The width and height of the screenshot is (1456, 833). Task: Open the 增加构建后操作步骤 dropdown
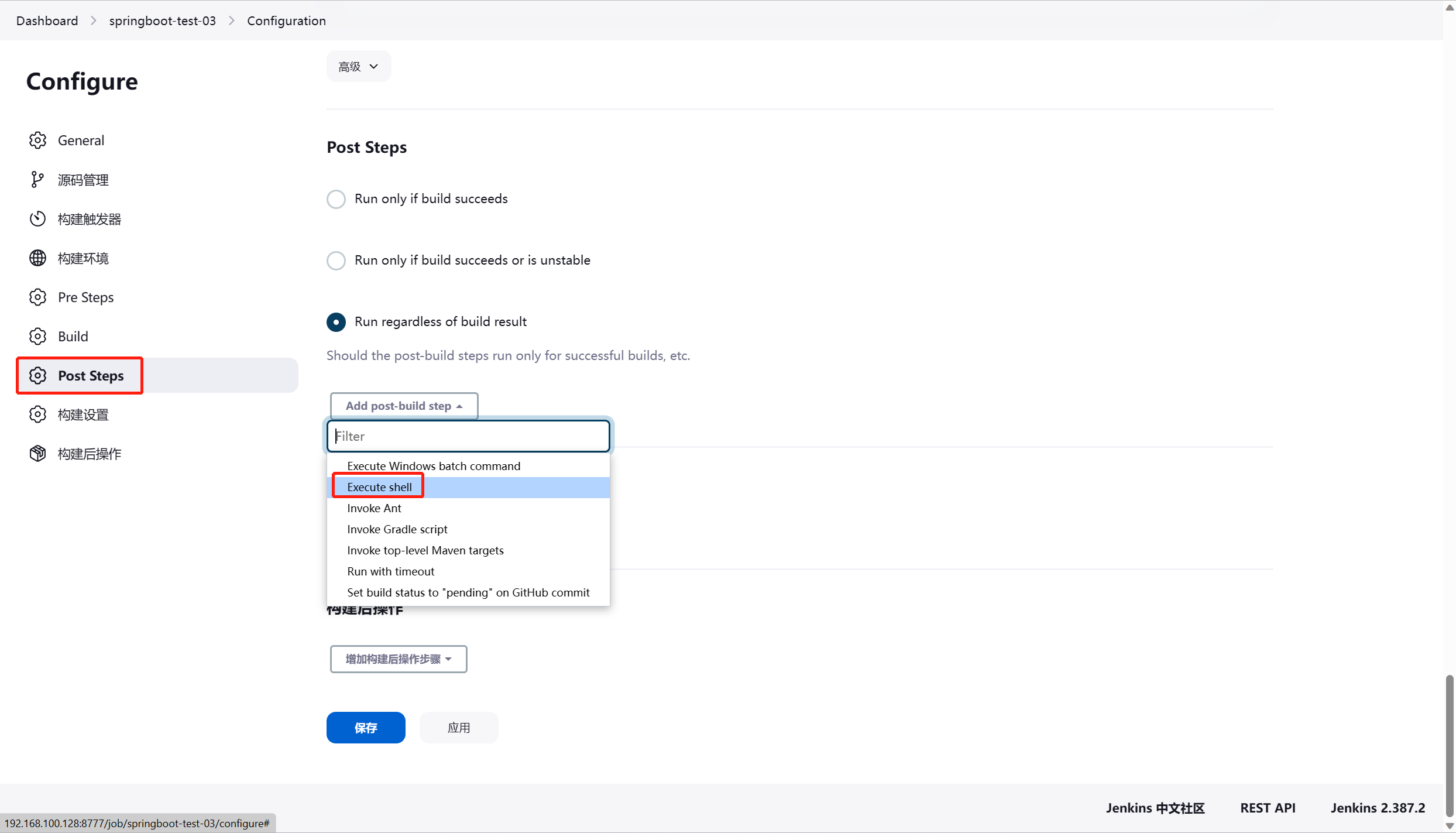(398, 659)
